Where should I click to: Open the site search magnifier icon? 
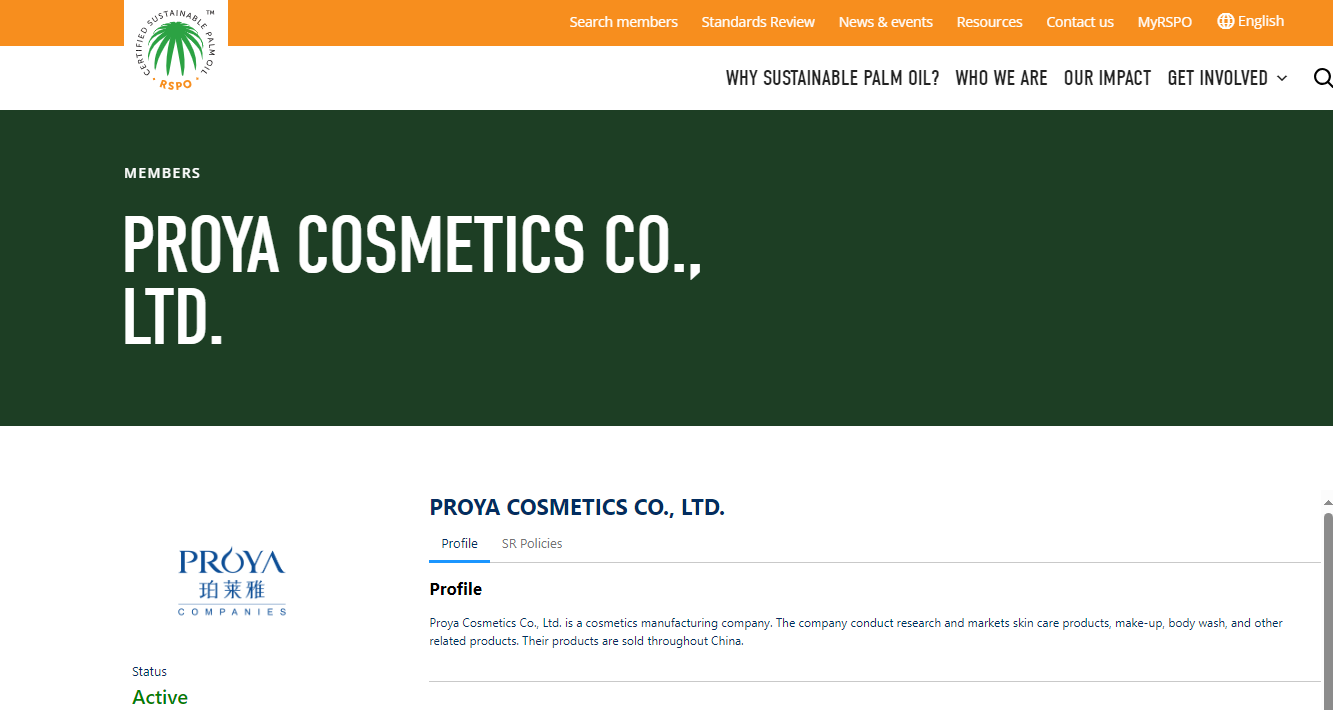[1322, 78]
